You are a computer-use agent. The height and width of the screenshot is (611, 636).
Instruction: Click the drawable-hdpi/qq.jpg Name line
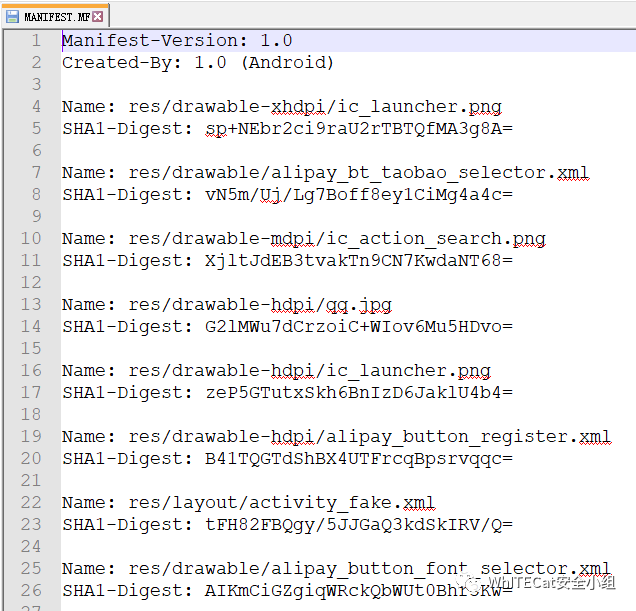227,305
